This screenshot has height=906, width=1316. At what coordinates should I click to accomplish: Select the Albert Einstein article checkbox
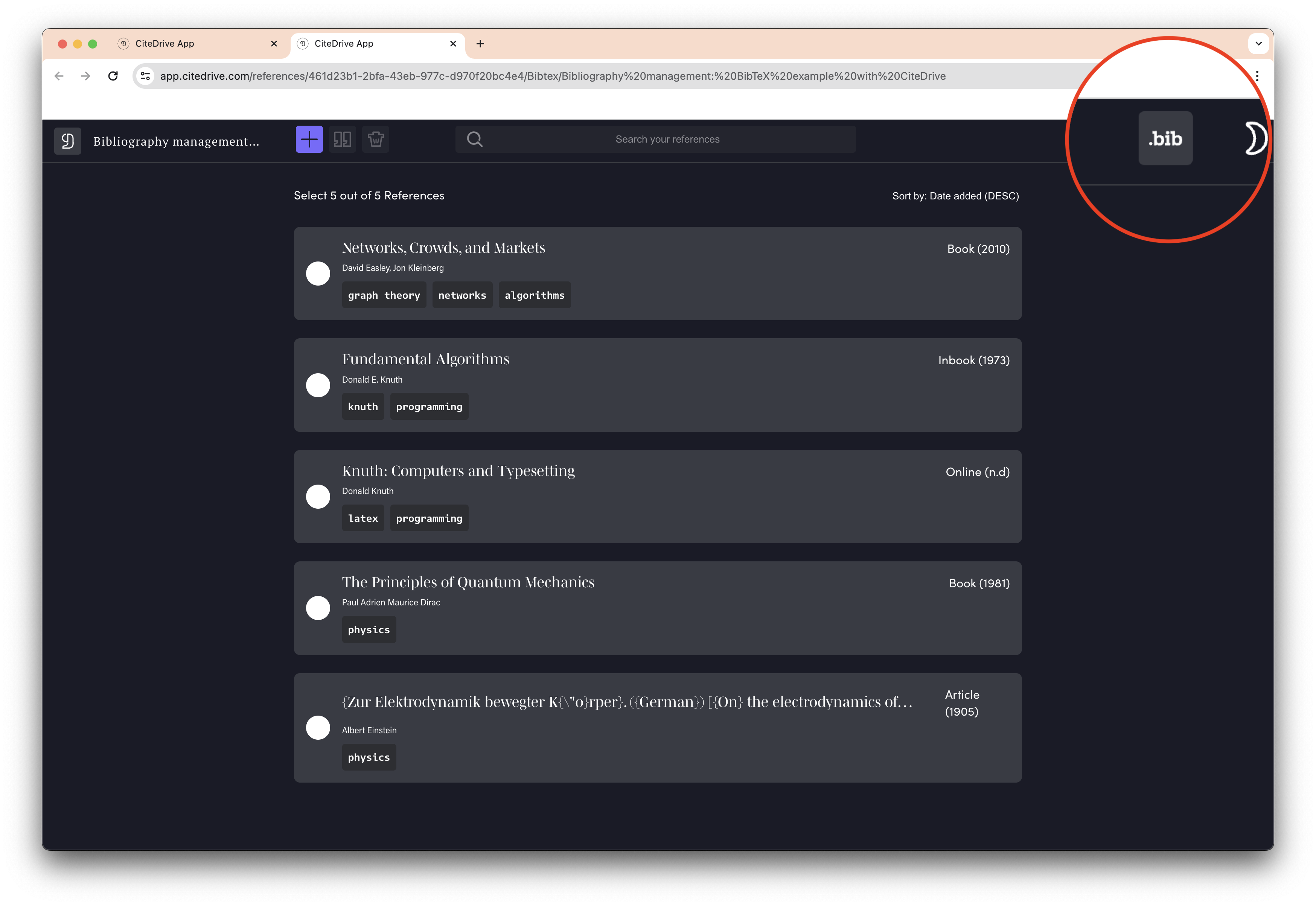pos(318,727)
